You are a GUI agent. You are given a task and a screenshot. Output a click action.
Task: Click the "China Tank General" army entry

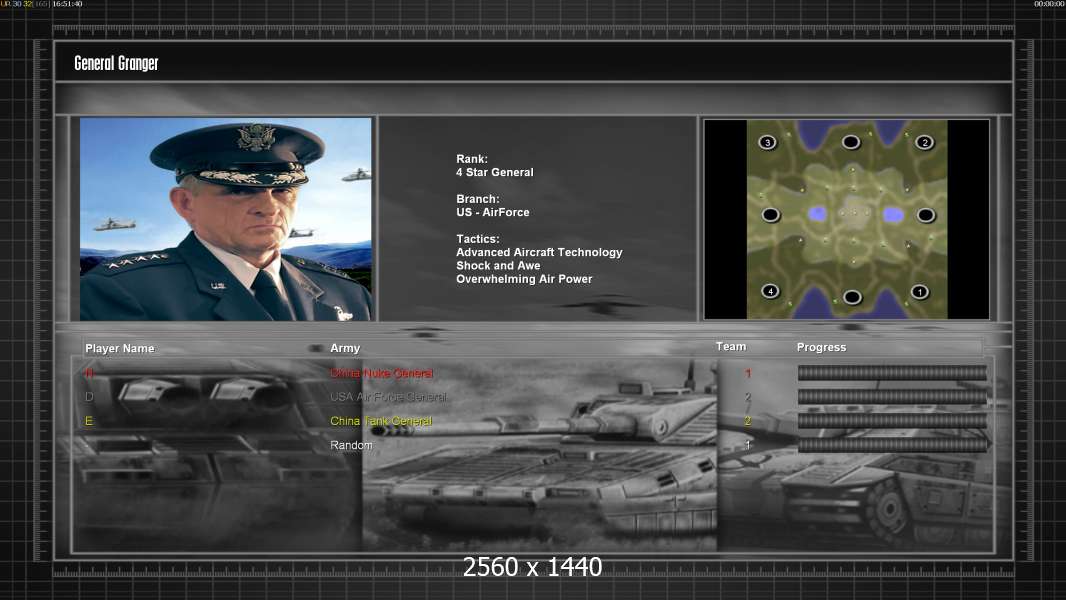381,421
